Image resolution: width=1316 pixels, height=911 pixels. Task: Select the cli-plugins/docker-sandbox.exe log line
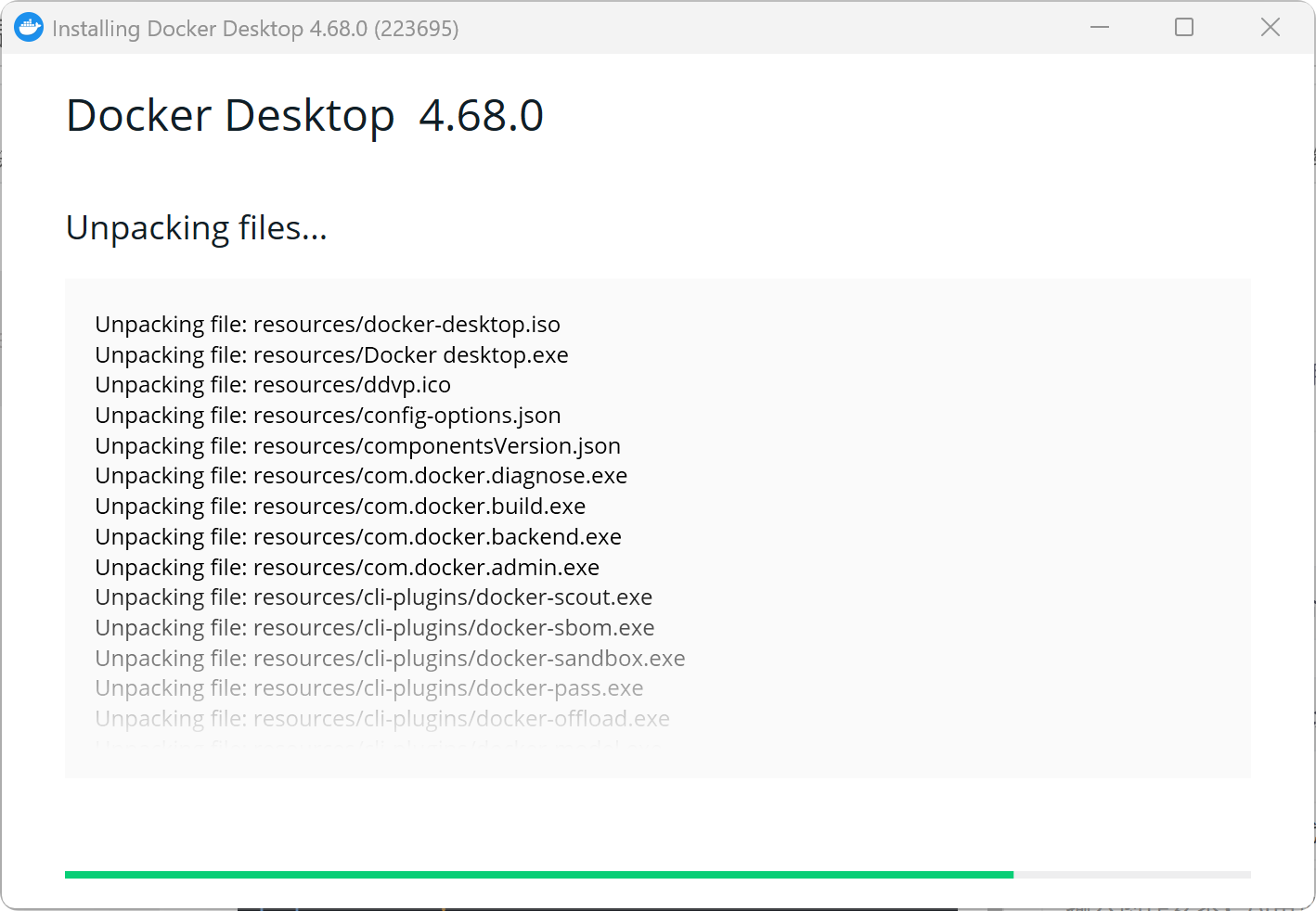(x=390, y=659)
